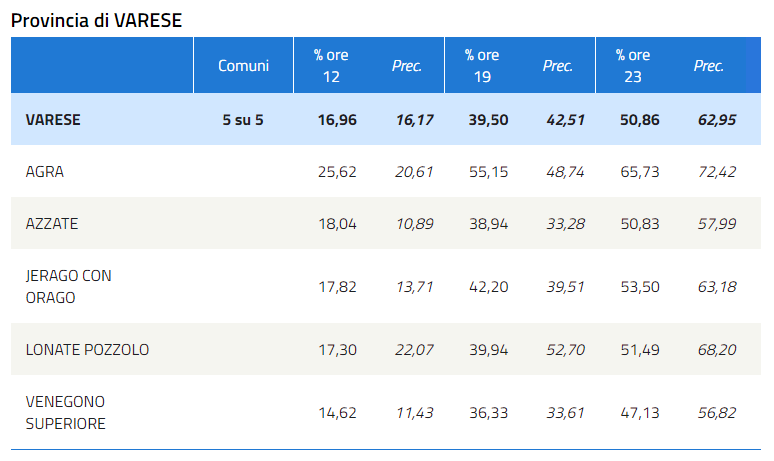Click the '% ore 12' column header
774x461 pixels.
[331, 66]
